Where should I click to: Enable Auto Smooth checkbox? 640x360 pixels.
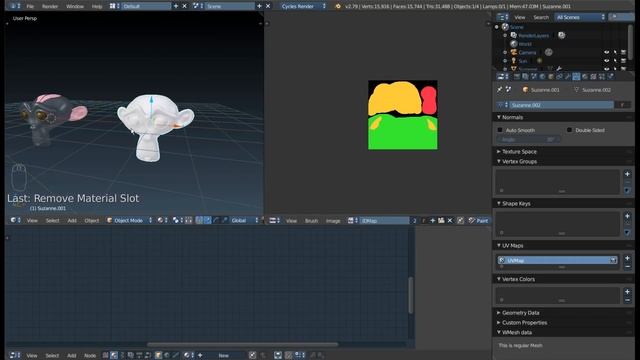[500, 130]
